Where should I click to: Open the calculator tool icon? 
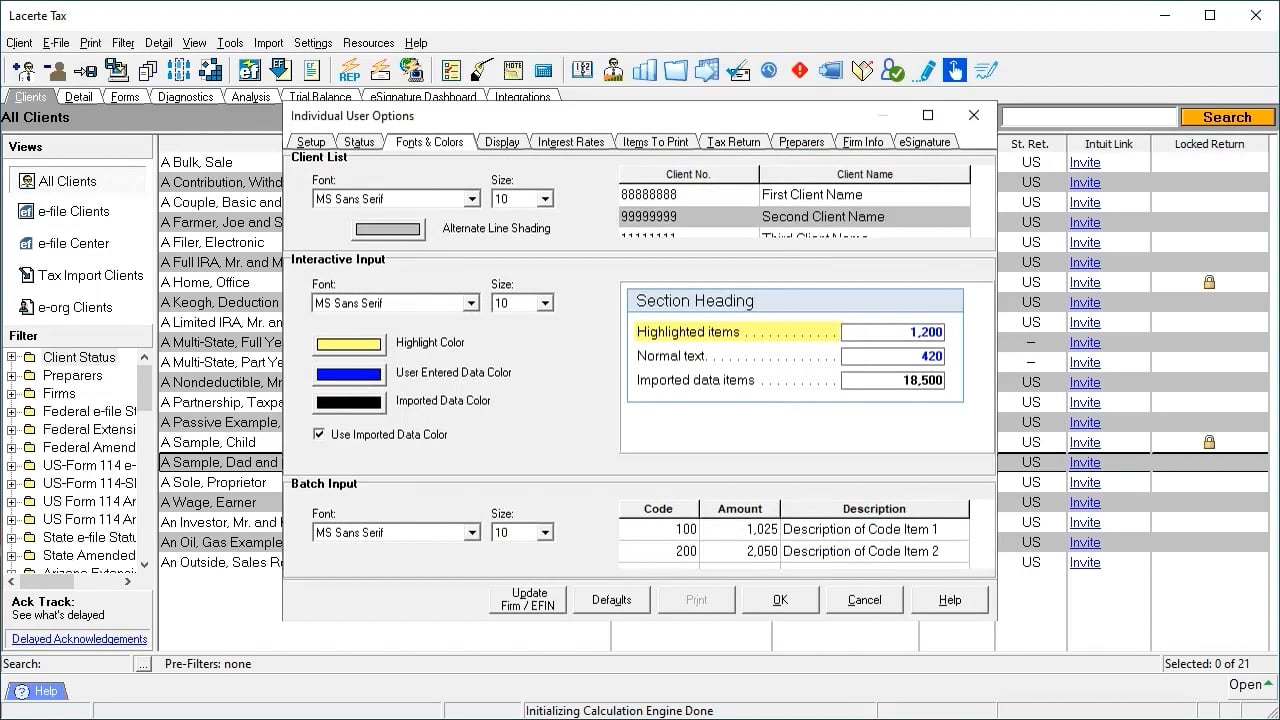tap(543, 70)
